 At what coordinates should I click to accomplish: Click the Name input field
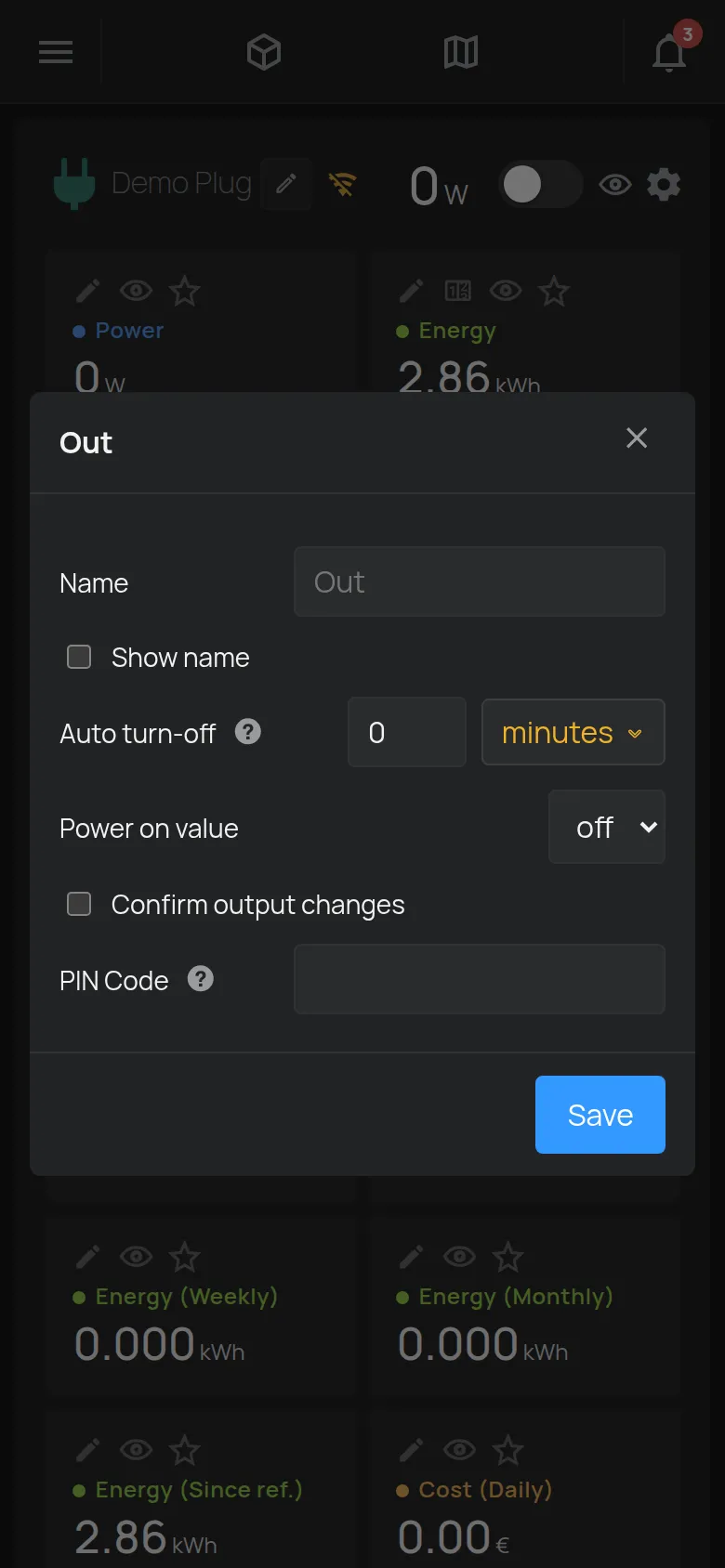pos(480,581)
